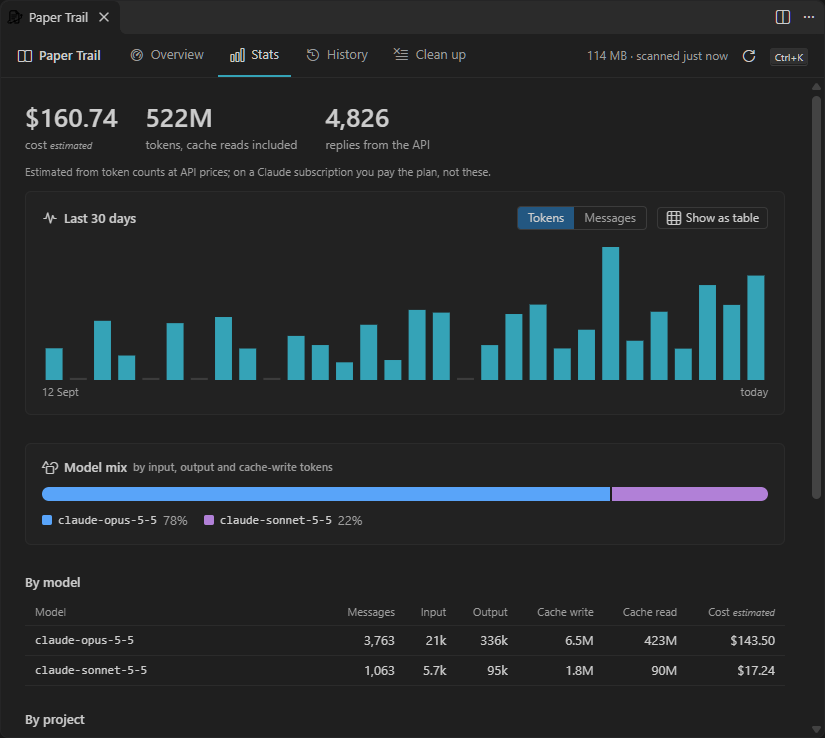Open the Ctrl+K command shortcut button
The height and width of the screenshot is (738, 825).
click(x=788, y=57)
